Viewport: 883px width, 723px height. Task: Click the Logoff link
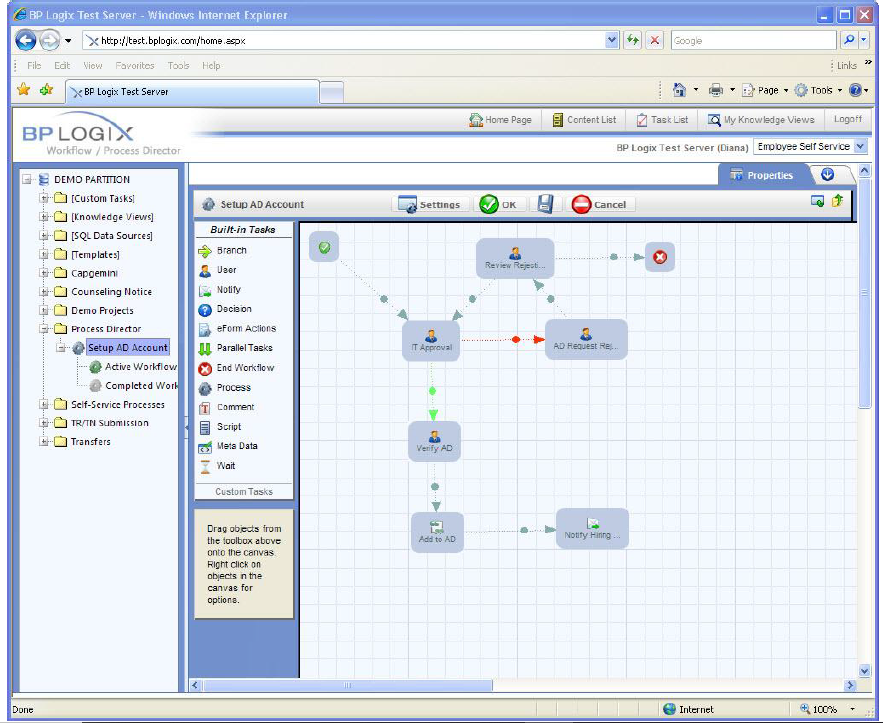point(848,119)
